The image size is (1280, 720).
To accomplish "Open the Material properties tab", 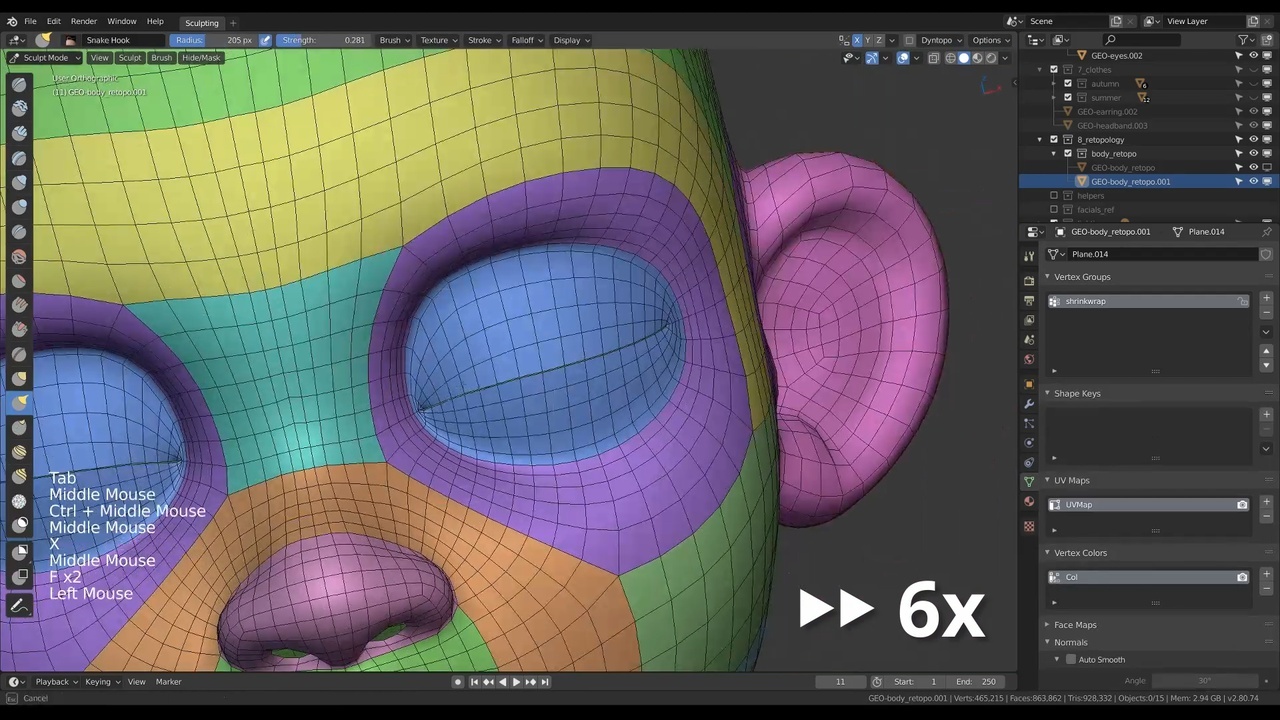I will [1029, 502].
